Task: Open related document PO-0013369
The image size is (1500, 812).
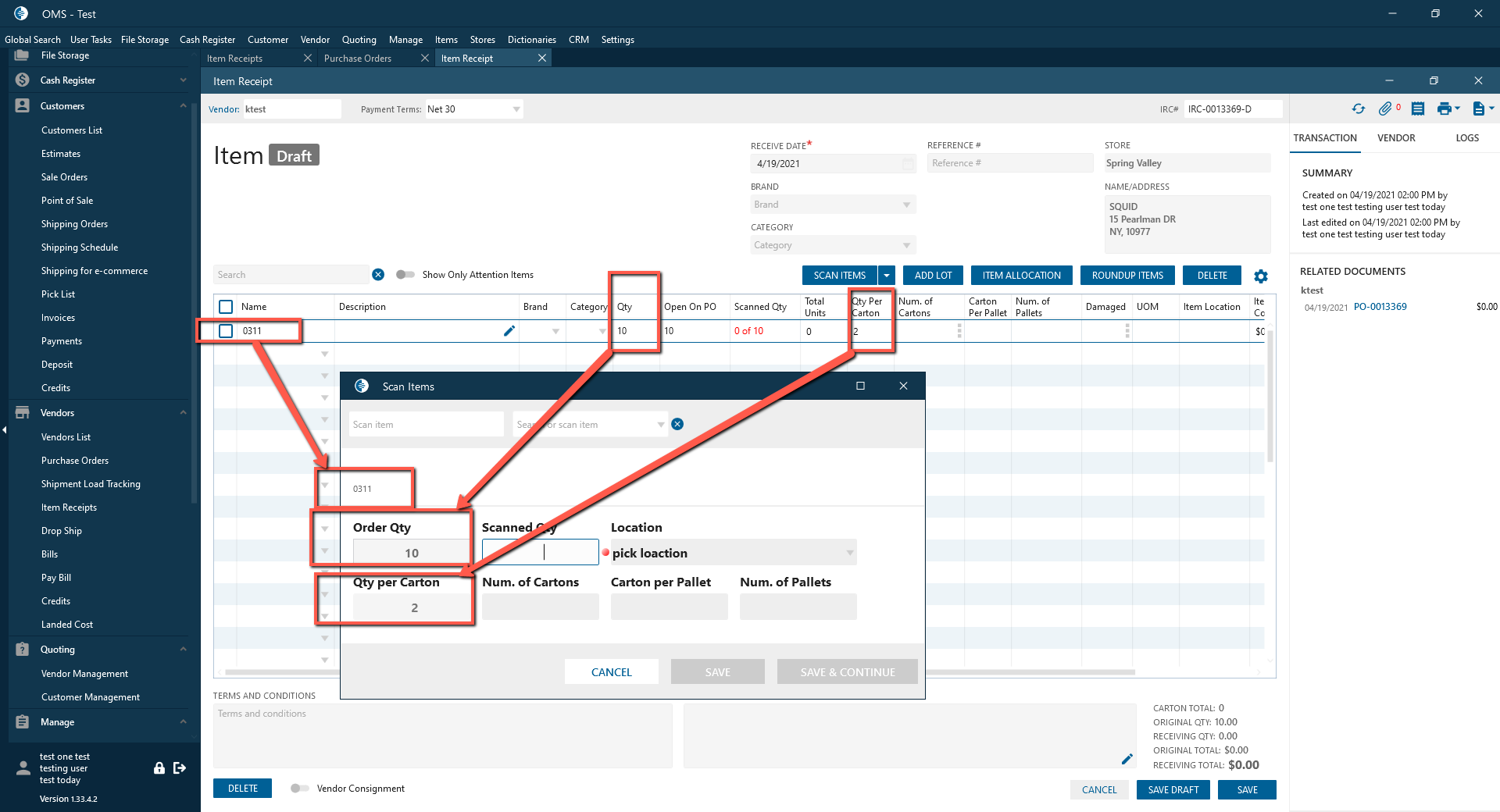Action: [1380, 307]
